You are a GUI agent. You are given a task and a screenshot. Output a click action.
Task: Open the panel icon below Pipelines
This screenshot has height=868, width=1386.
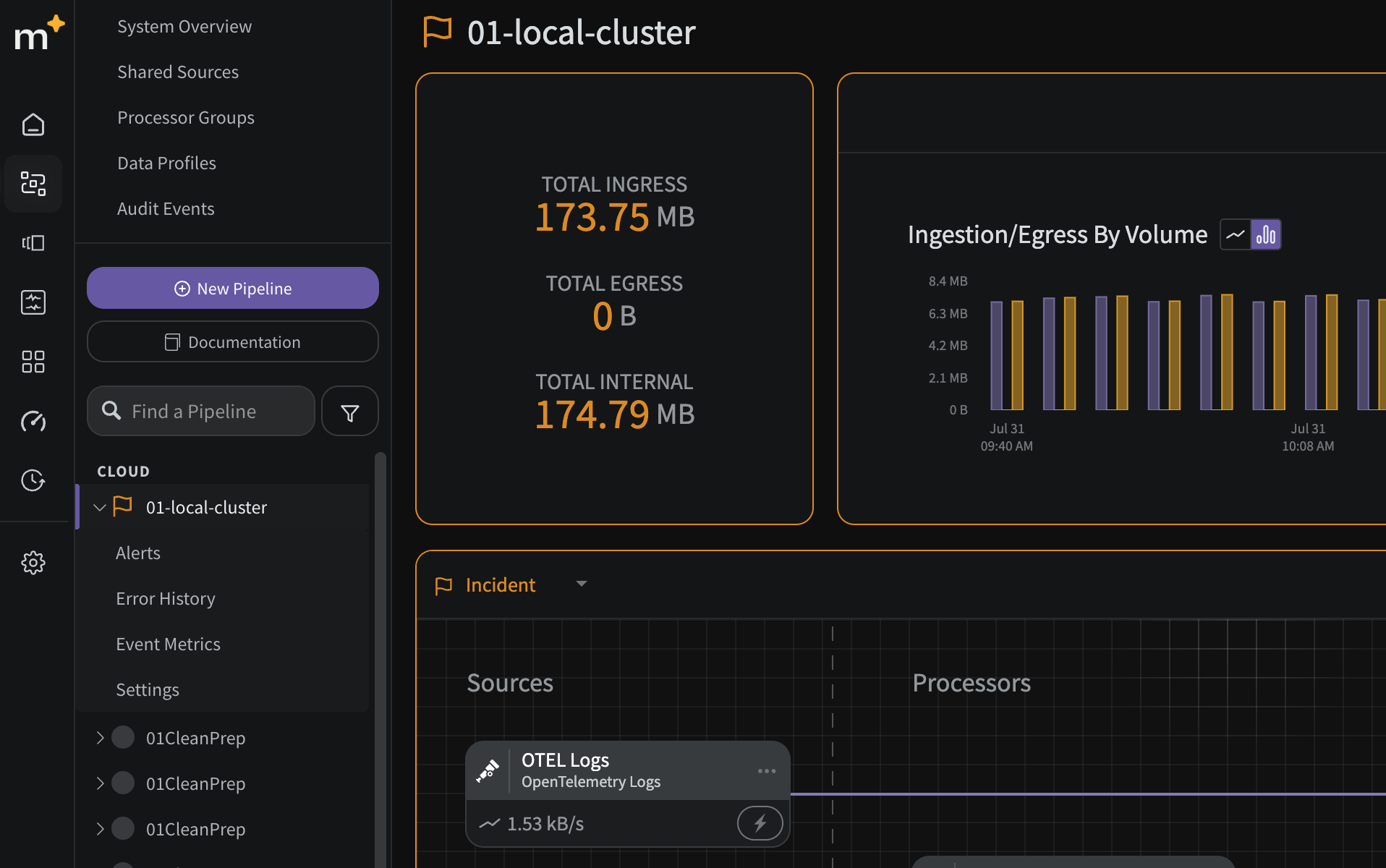pyautogui.click(x=33, y=243)
